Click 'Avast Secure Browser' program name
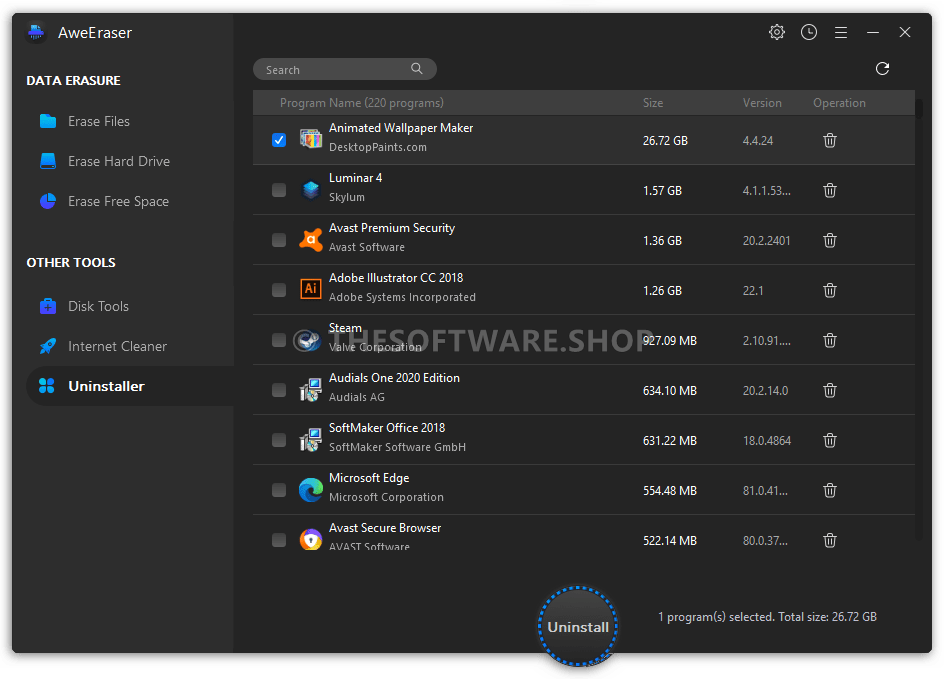 (385, 528)
